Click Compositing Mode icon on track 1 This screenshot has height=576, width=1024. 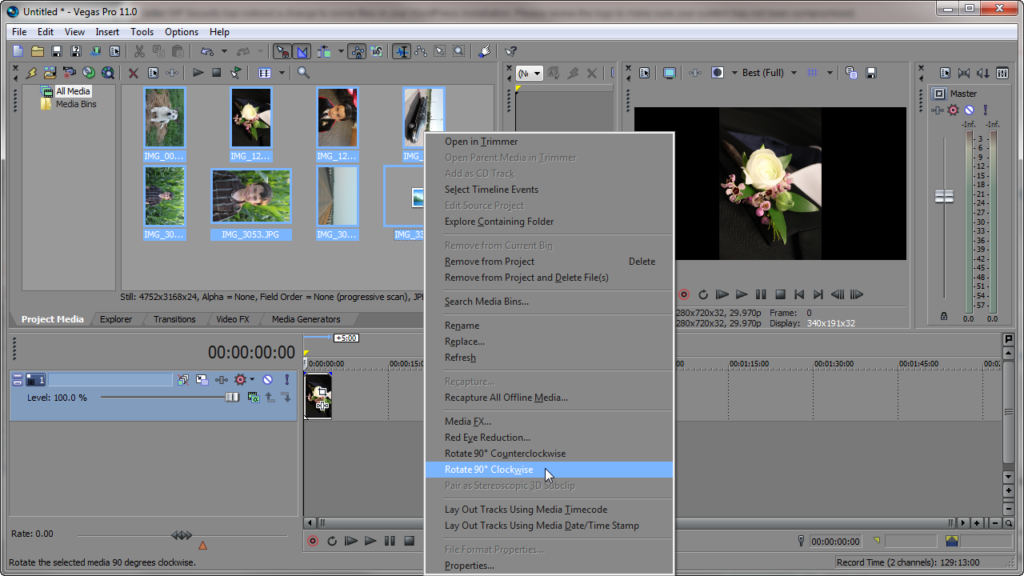pyautogui.click(x=253, y=397)
